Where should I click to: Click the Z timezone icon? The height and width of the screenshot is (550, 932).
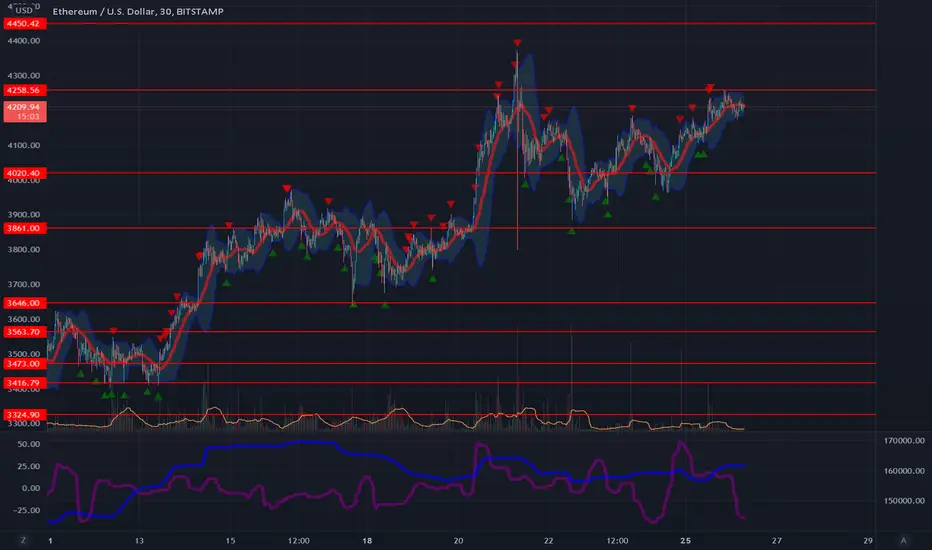pos(23,540)
